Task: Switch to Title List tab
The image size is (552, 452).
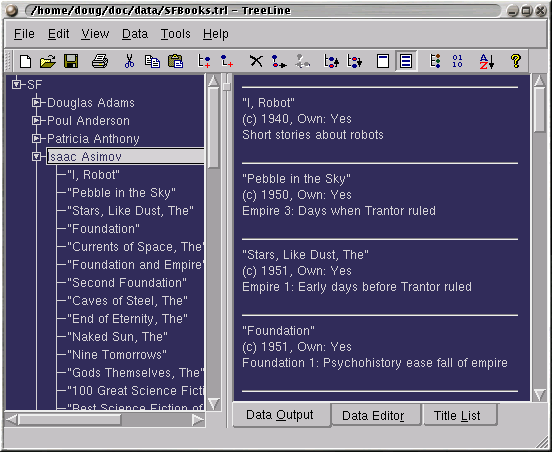Action: pos(460,416)
